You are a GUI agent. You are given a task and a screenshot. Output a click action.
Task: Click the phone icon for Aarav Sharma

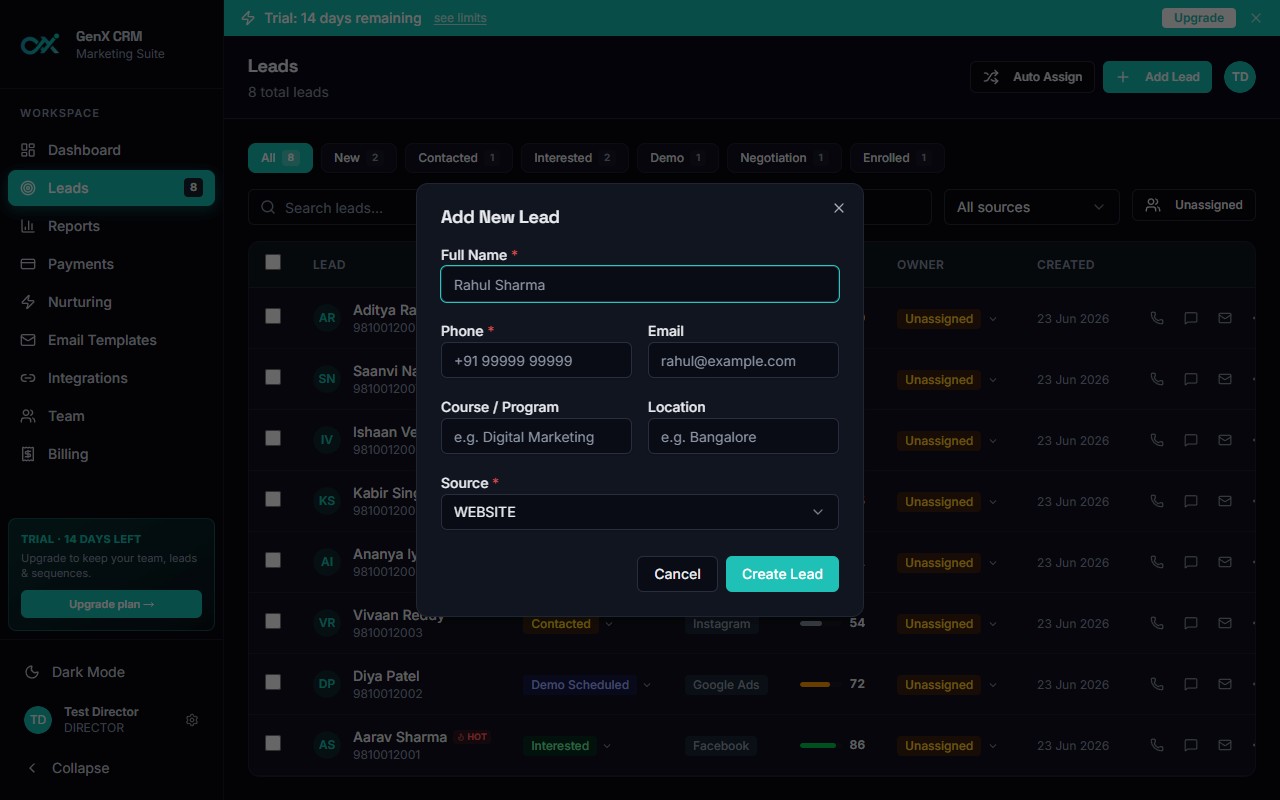coord(1157,745)
